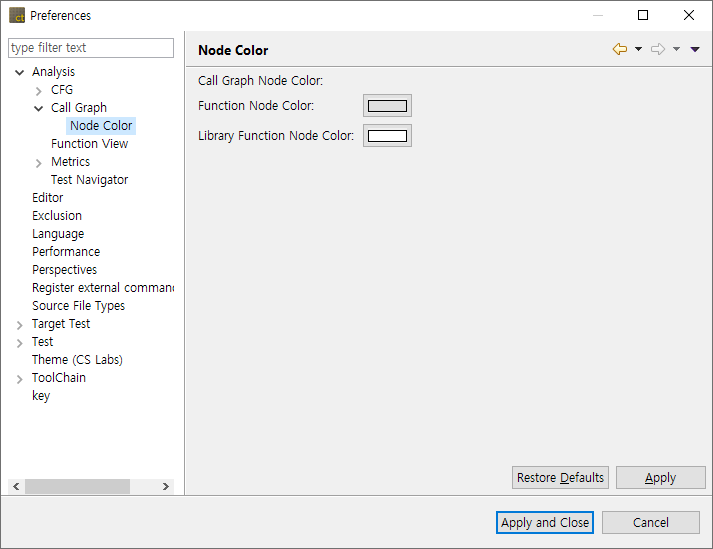Click the back navigation arrow icon
713x549 pixels.
click(620, 50)
